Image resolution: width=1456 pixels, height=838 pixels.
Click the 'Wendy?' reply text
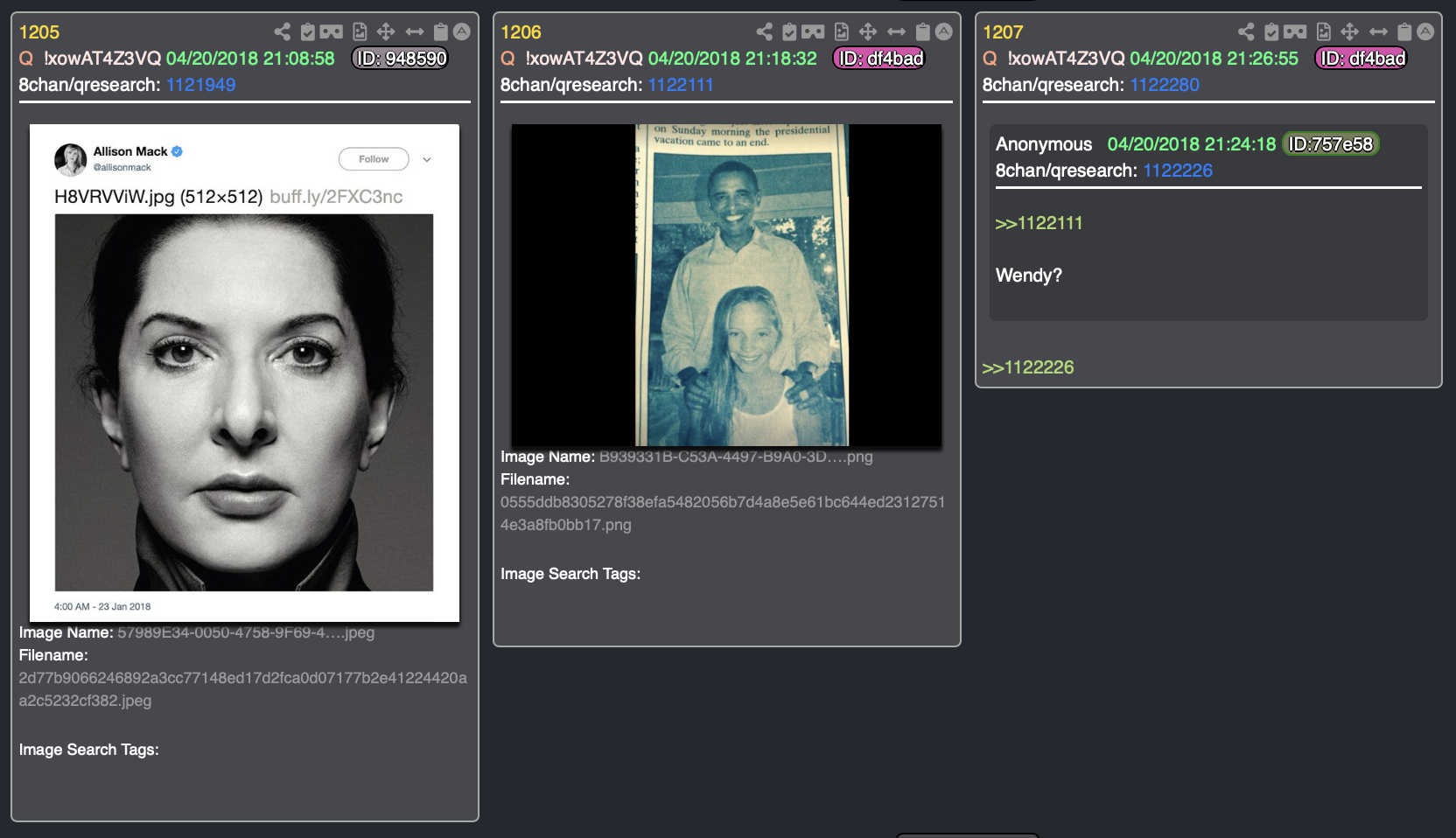pos(1029,276)
